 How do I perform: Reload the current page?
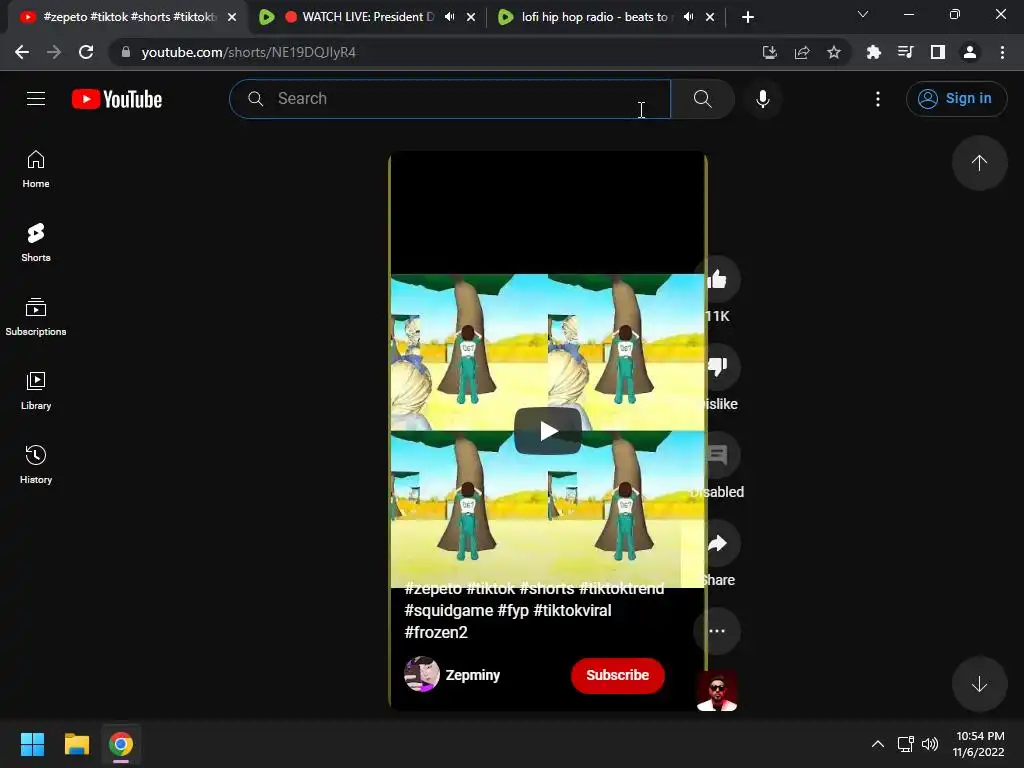(x=86, y=52)
